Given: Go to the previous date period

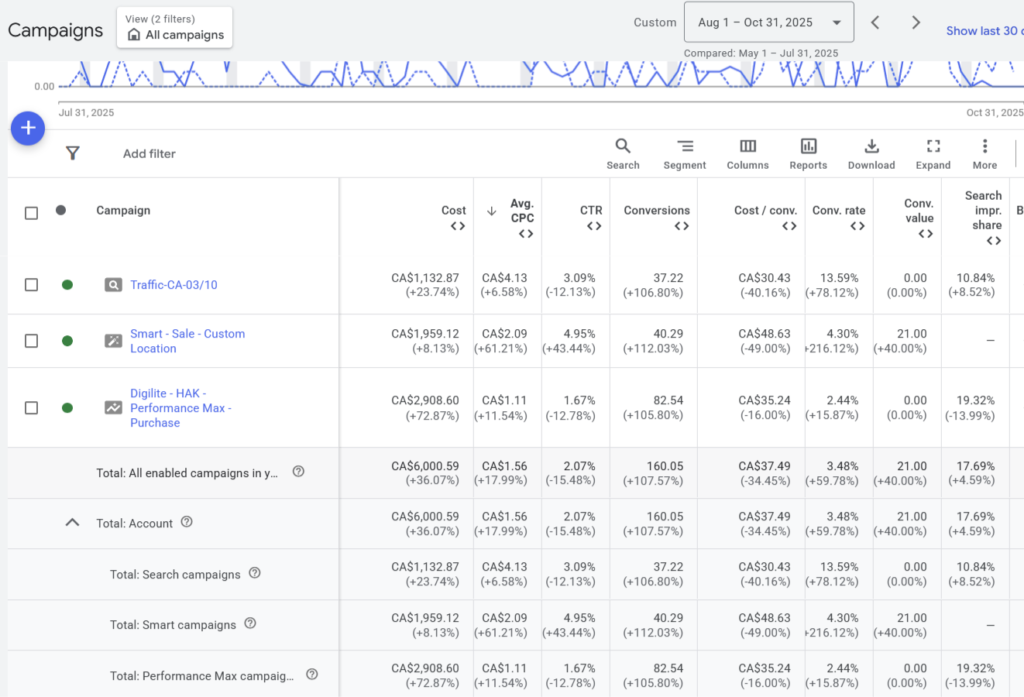Looking at the screenshot, I should coord(875,22).
